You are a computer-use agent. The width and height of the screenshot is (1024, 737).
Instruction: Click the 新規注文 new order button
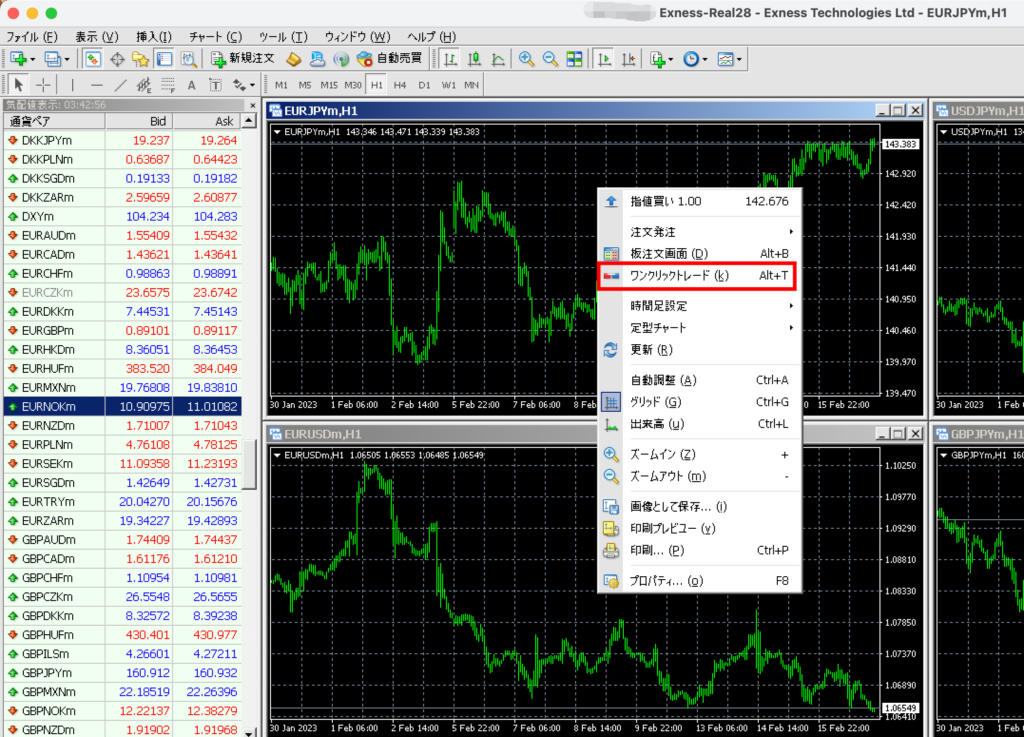(x=242, y=59)
